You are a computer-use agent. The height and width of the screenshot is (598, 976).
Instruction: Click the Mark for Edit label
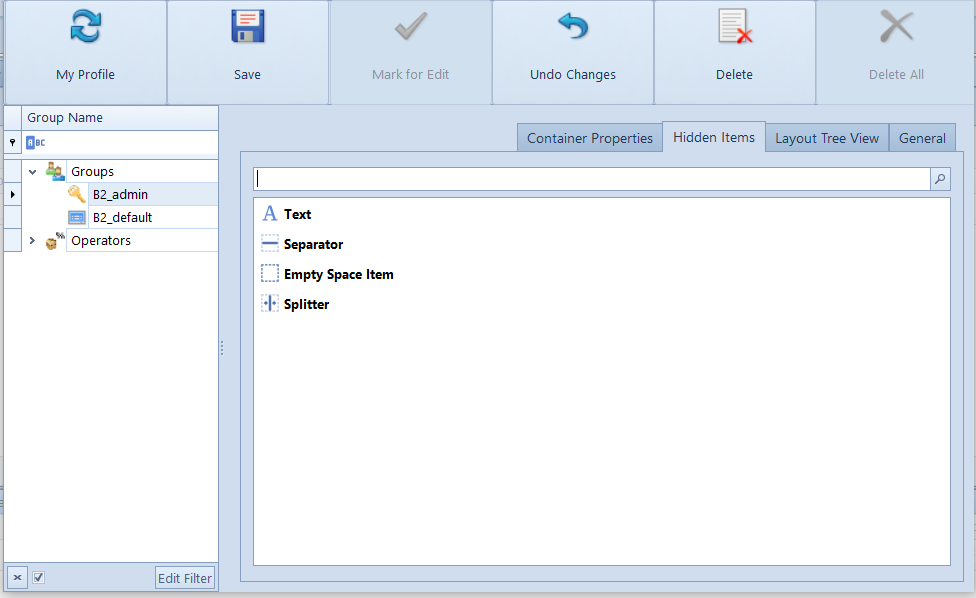pyautogui.click(x=410, y=75)
